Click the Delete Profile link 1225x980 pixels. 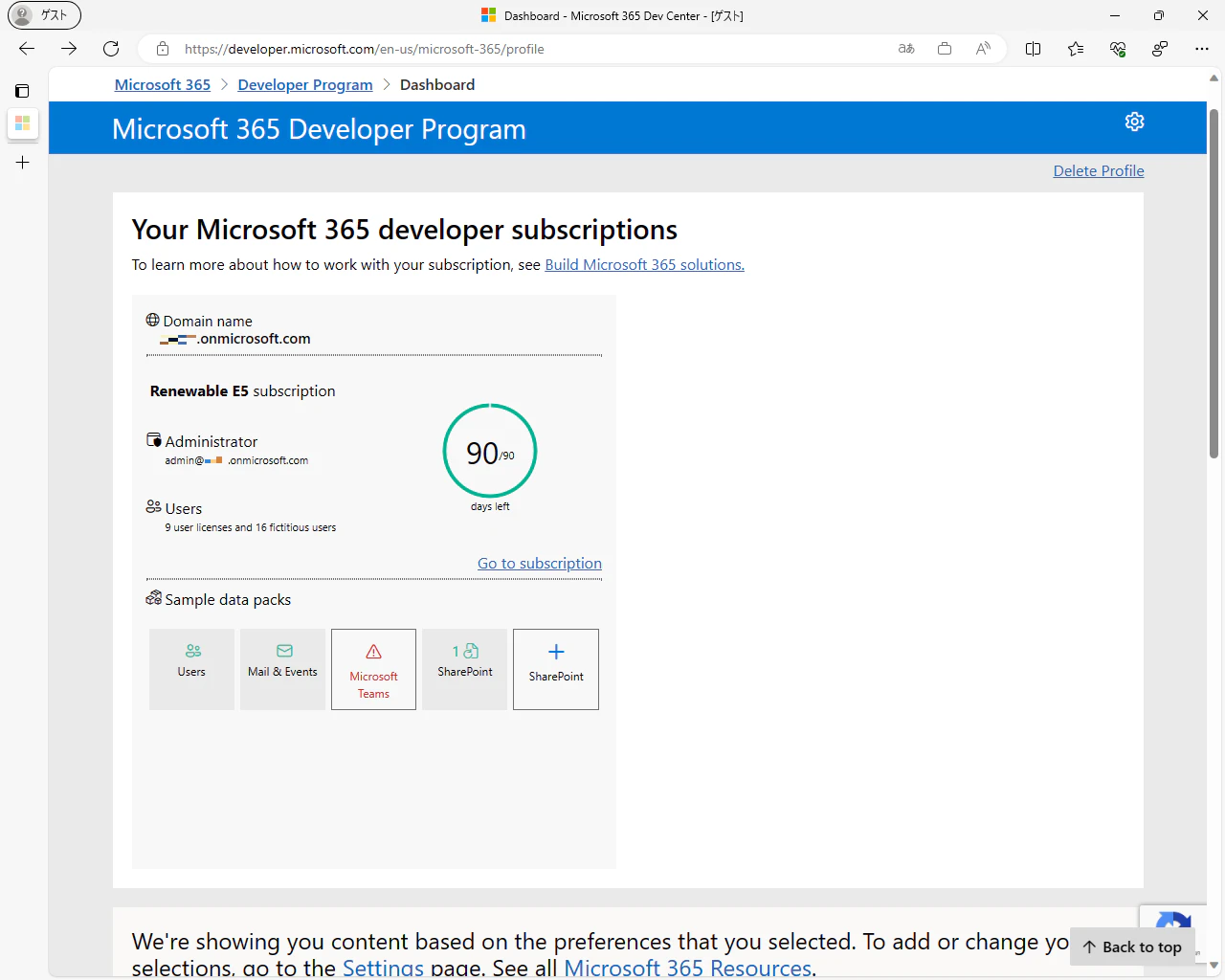1099,171
